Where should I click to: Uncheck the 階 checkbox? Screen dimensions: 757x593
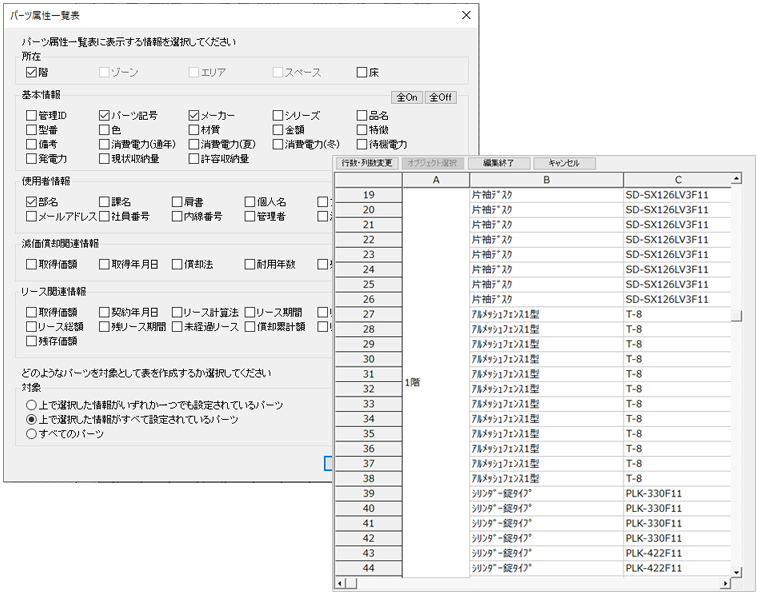click(x=32, y=72)
